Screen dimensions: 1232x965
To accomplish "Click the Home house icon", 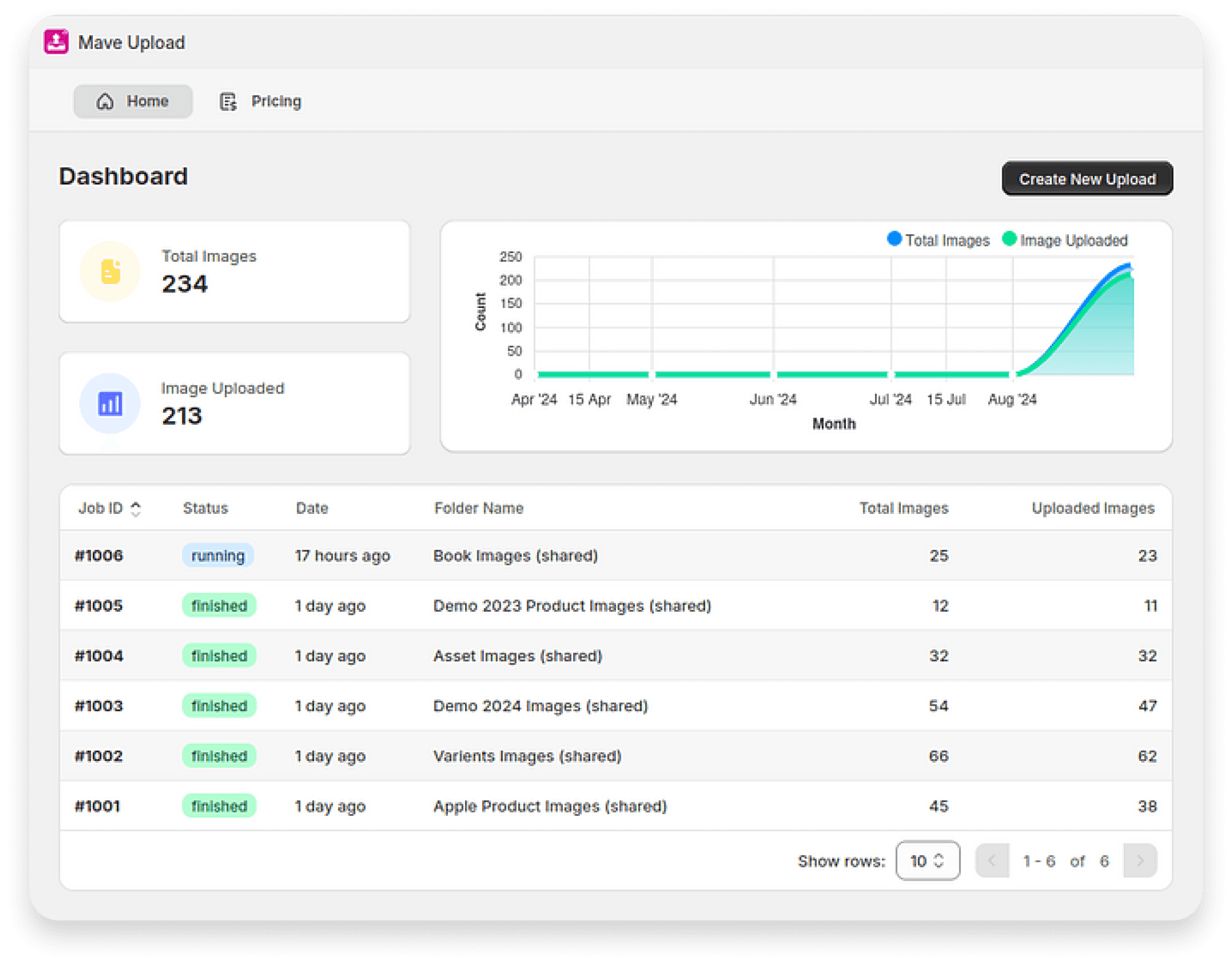I will 105,101.
